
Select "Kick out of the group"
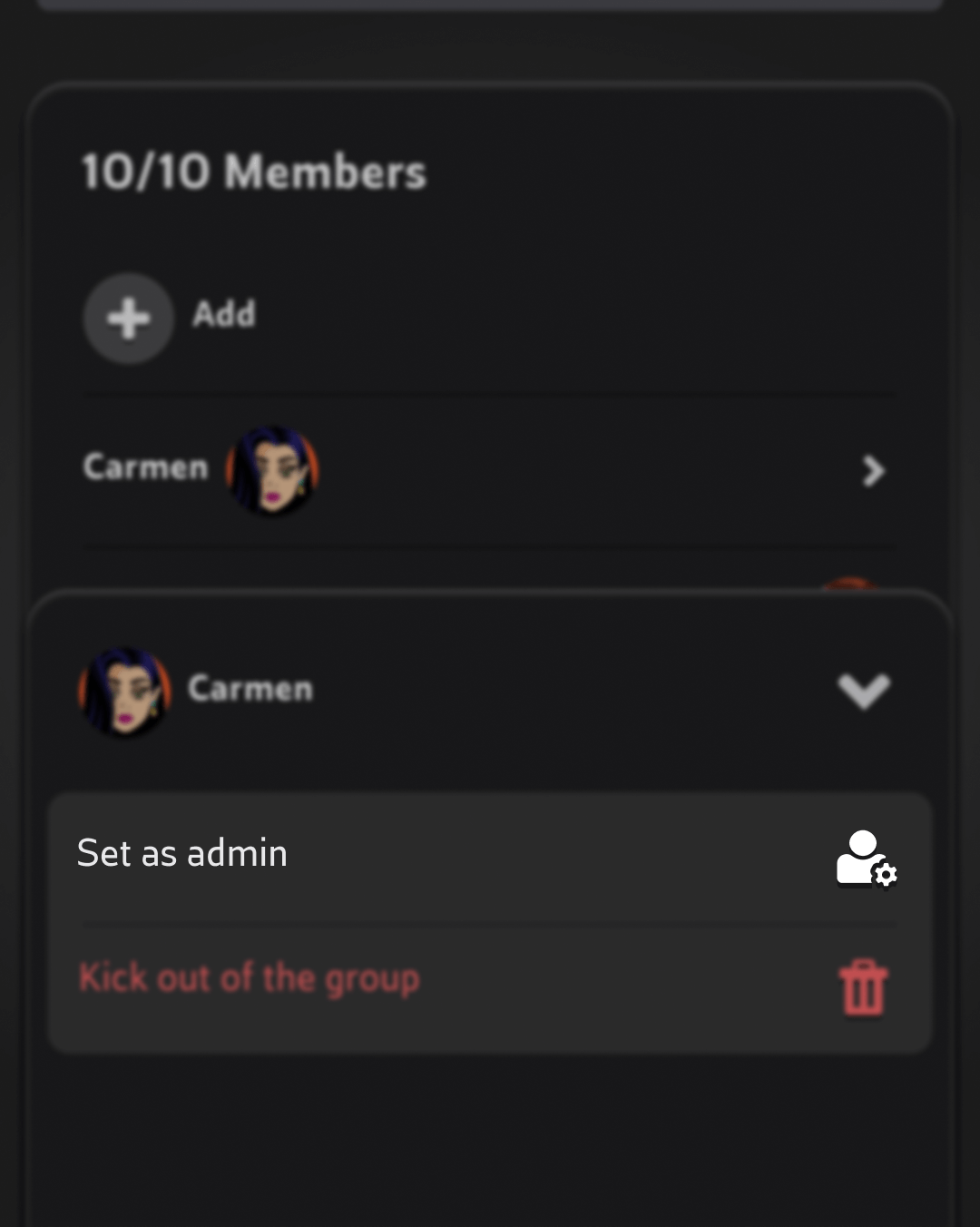point(250,978)
